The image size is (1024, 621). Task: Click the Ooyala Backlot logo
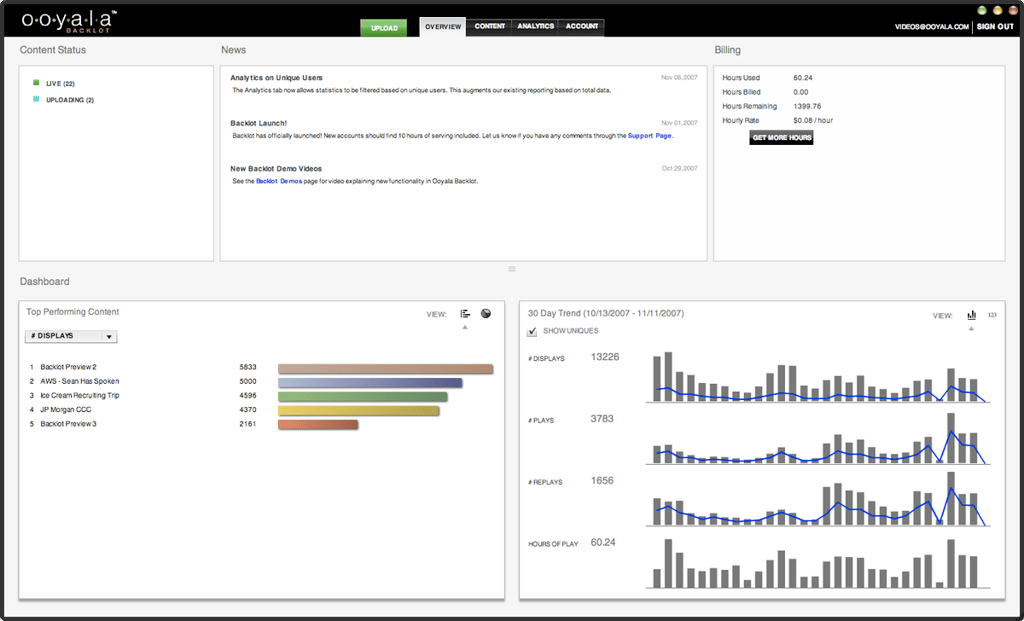[x=69, y=21]
